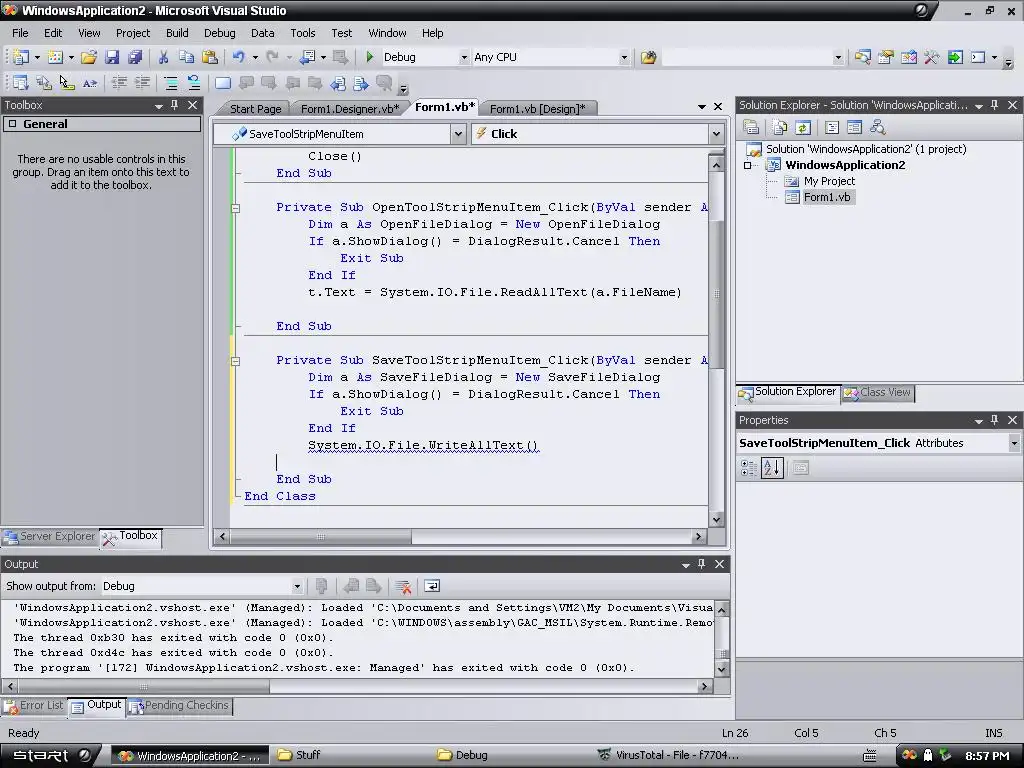
Task: Open the Debug menu
Action: (219, 33)
